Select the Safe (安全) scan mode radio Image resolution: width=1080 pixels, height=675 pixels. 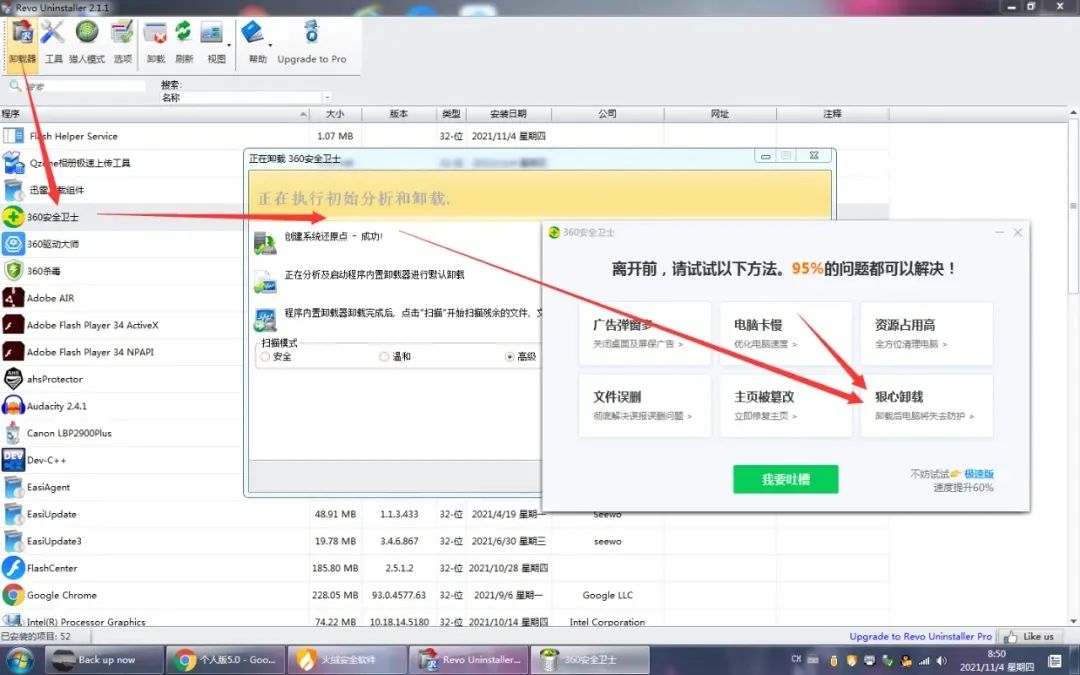[265, 356]
